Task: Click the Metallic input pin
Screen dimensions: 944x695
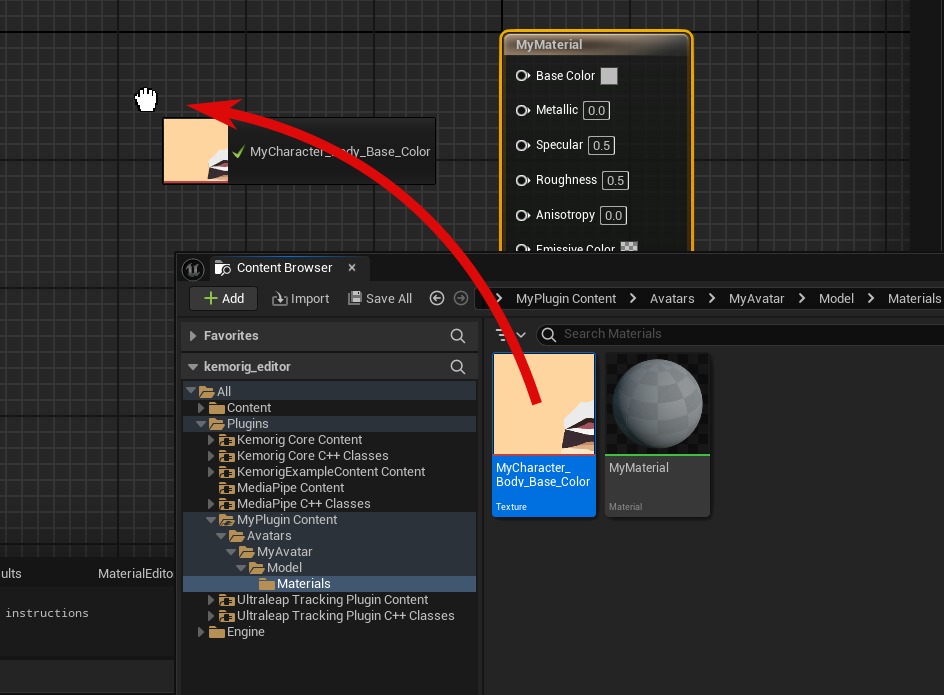Action: pyautogui.click(x=523, y=110)
